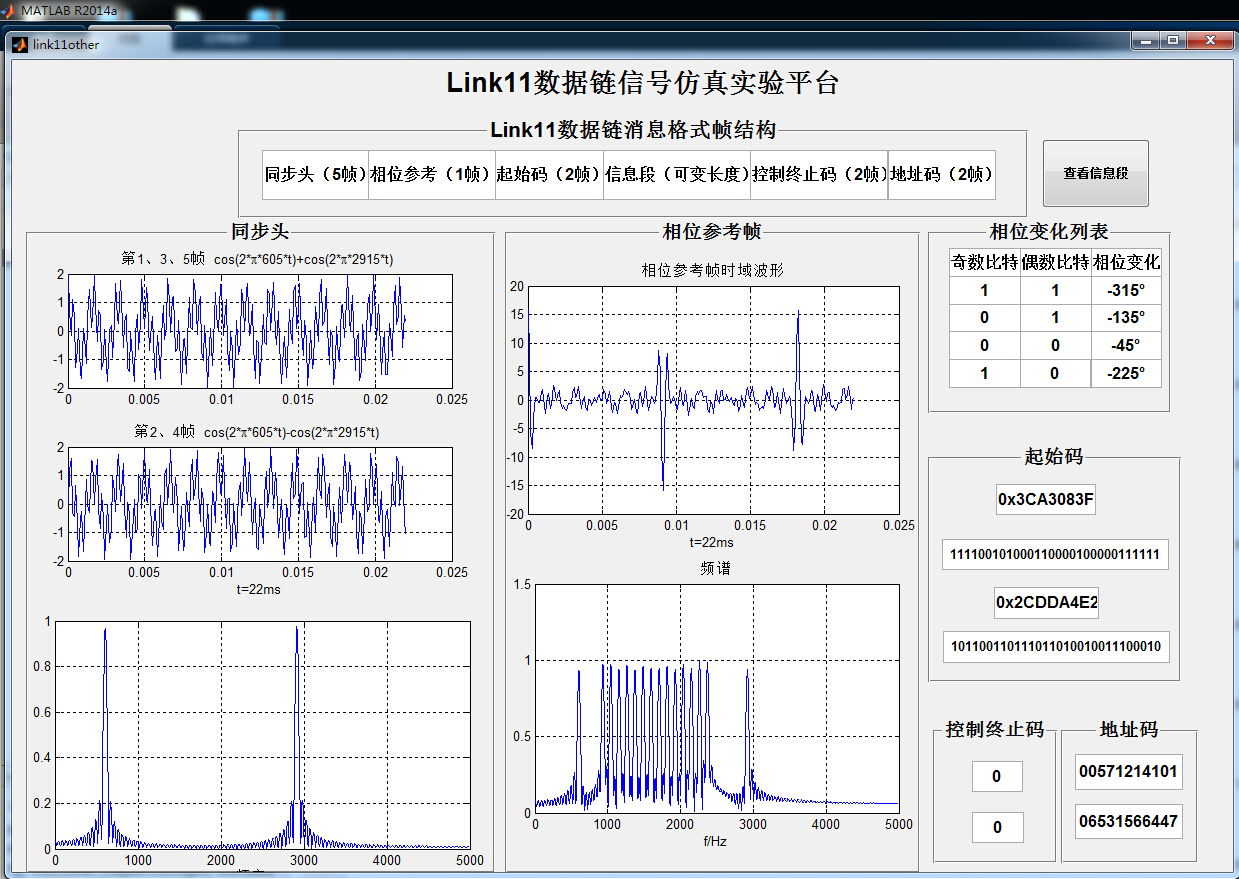Click the 奇数比特 column header
Image resolution: width=1239 pixels, height=879 pixels.
pos(985,263)
